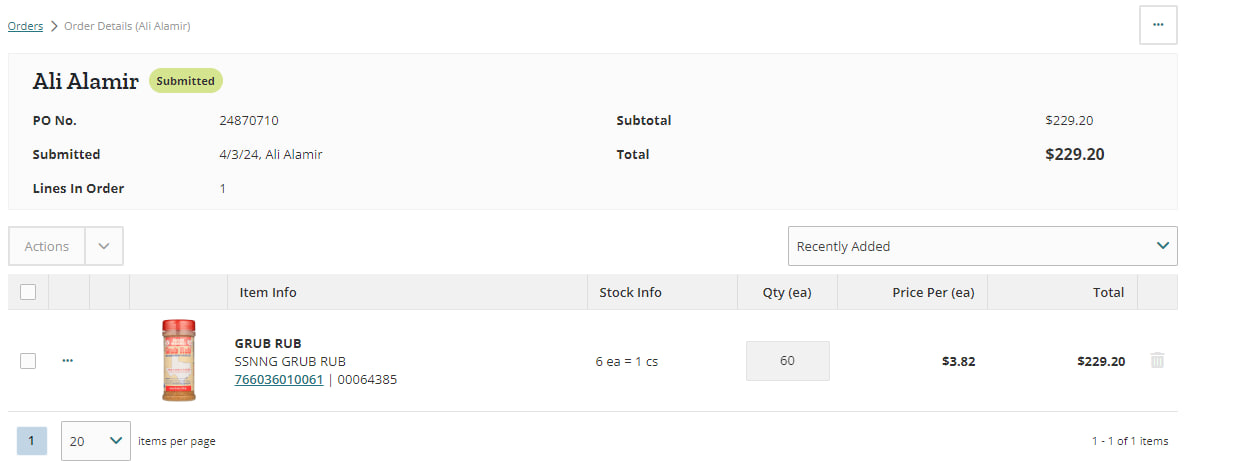Click the breadcrumb chevron after Orders
Screen dimensions: 1233x463
(x=54, y=26)
